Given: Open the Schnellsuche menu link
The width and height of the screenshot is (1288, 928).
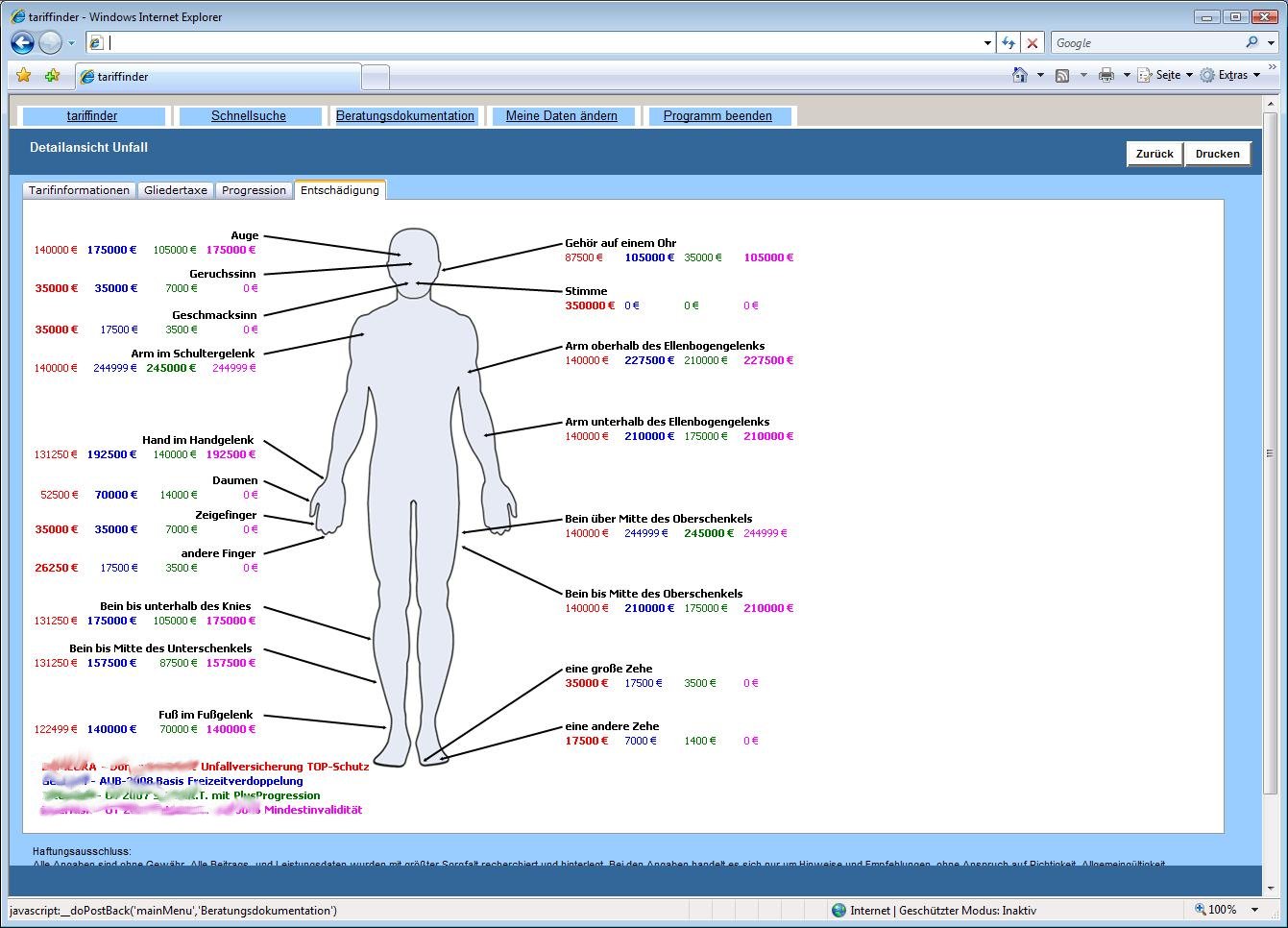Looking at the screenshot, I should click(249, 115).
